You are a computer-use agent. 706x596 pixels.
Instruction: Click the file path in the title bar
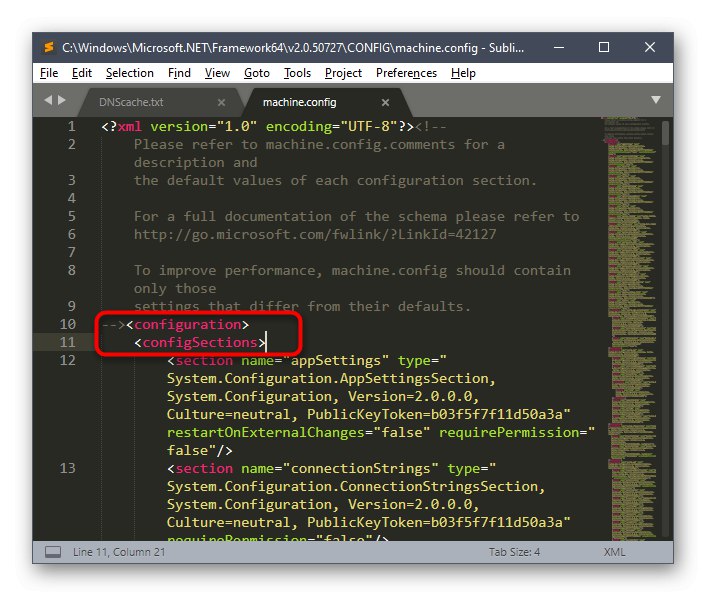[x=270, y=47]
